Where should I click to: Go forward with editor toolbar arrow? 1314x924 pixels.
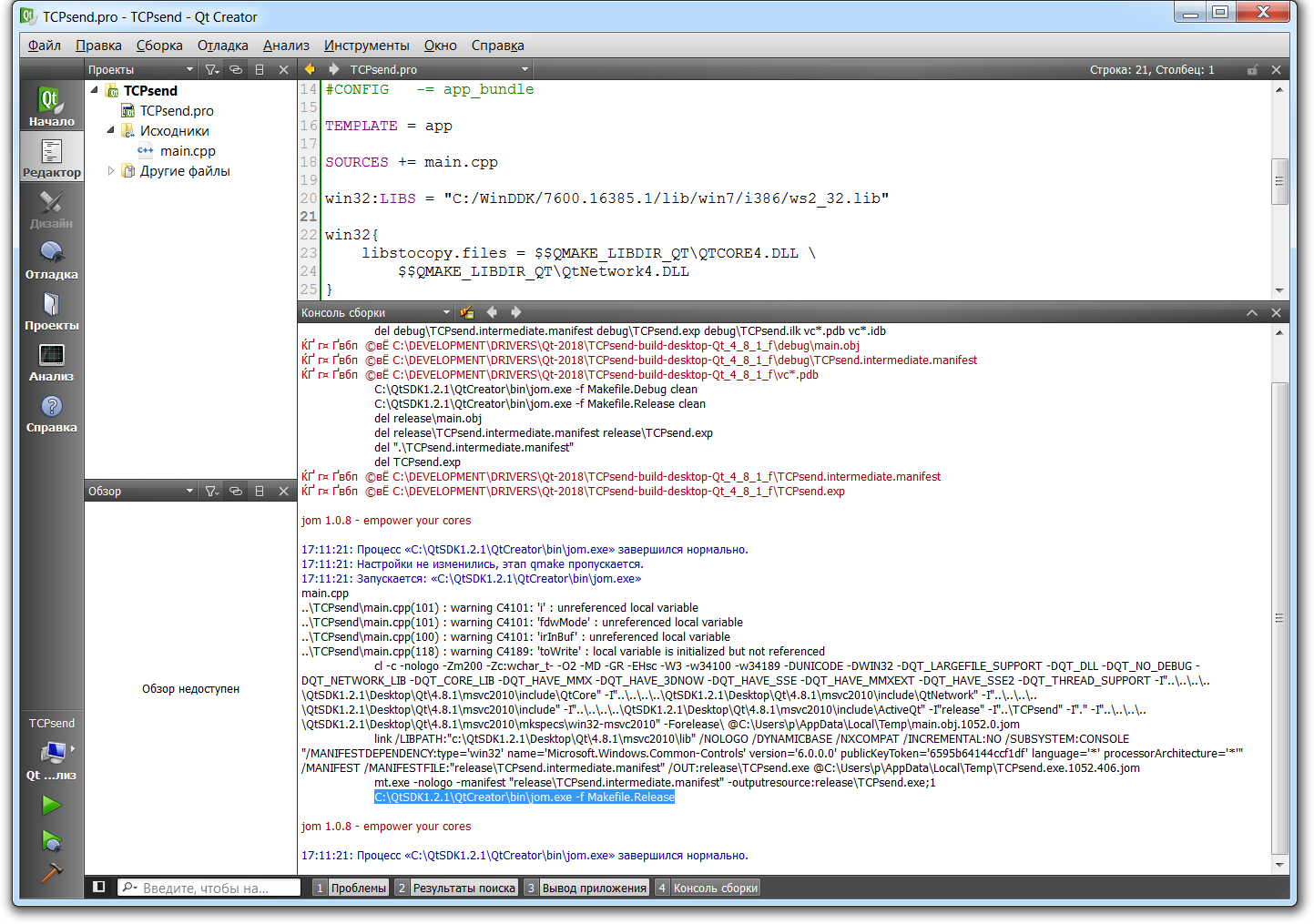pos(333,69)
